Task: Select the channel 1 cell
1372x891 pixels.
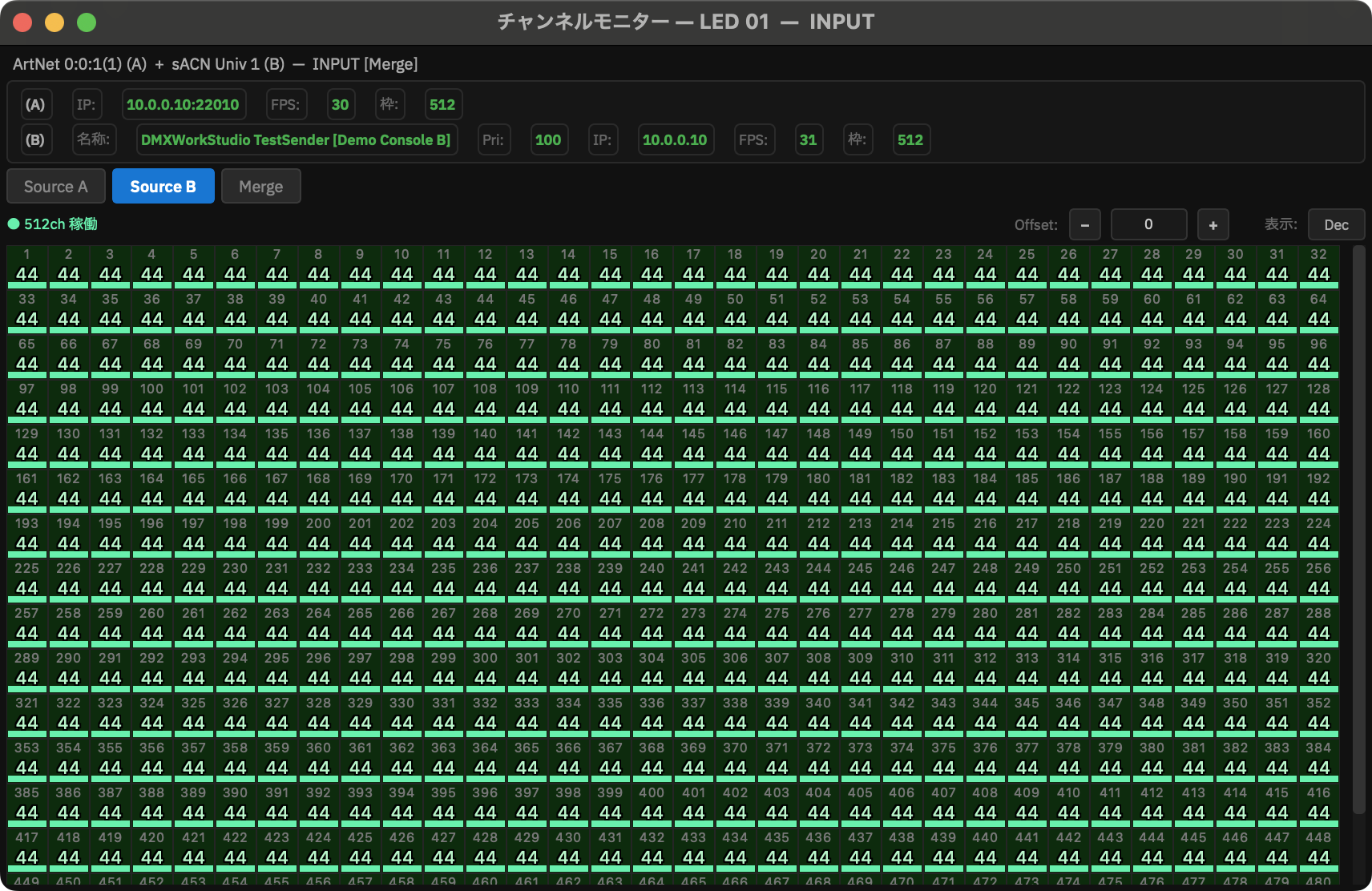Action: point(27,267)
